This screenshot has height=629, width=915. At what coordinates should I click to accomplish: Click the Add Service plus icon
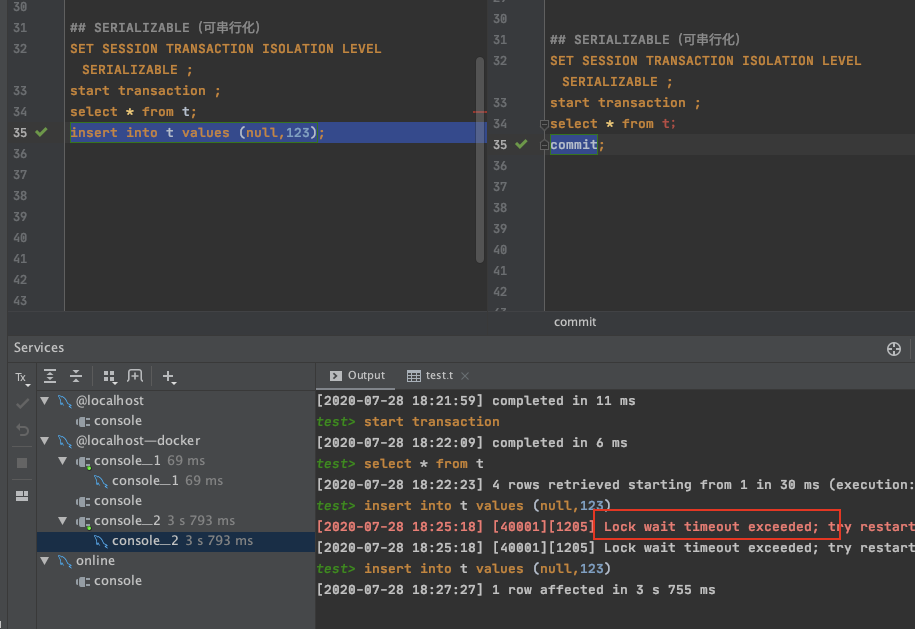(x=169, y=377)
